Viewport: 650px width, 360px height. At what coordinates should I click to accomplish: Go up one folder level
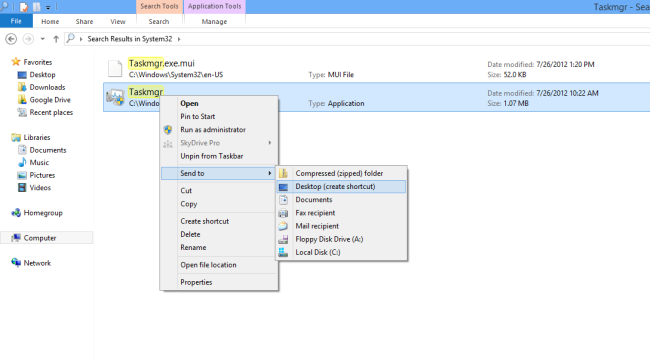tap(56, 39)
